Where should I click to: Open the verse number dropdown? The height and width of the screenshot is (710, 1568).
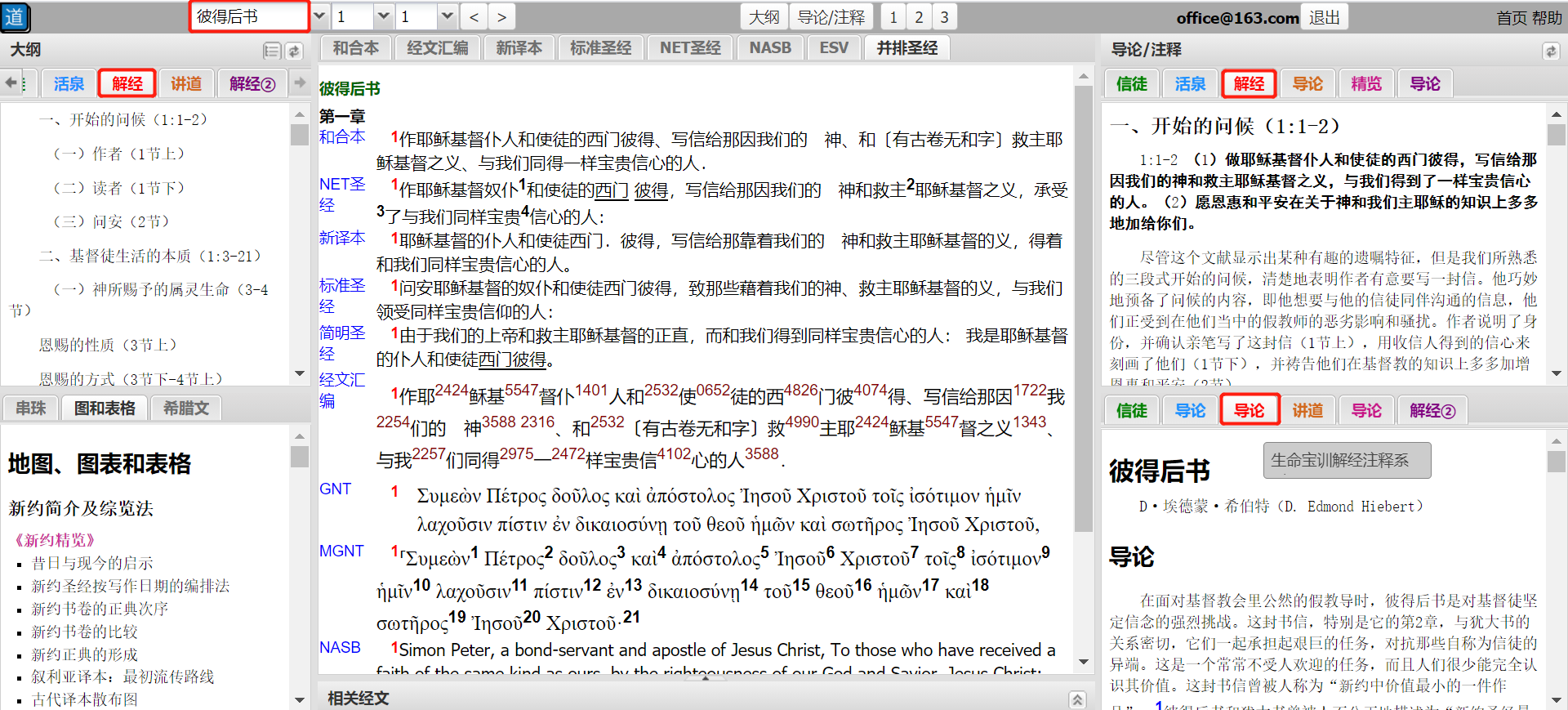pyautogui.click(x=446, y=16)
